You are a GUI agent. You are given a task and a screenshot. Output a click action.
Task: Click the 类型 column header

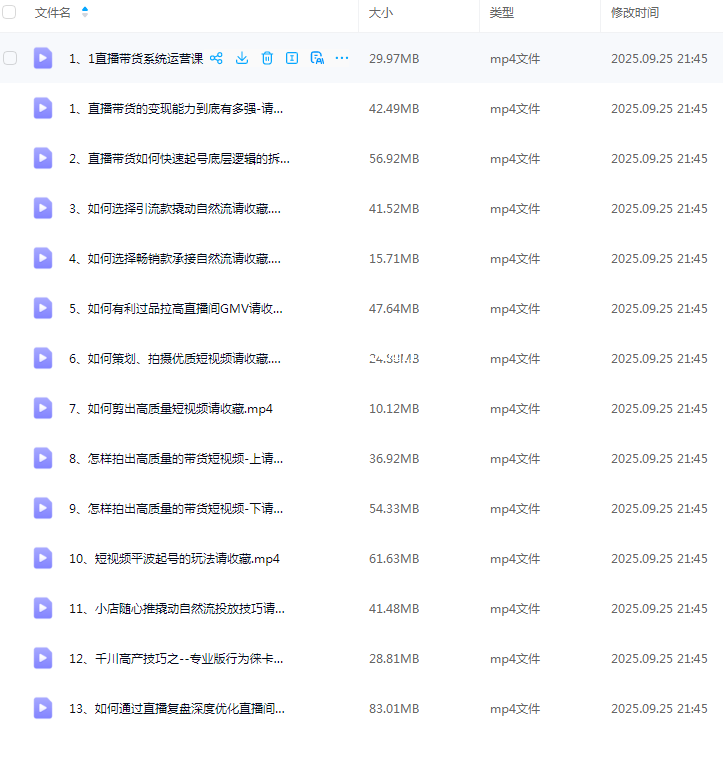coord(501,13)
